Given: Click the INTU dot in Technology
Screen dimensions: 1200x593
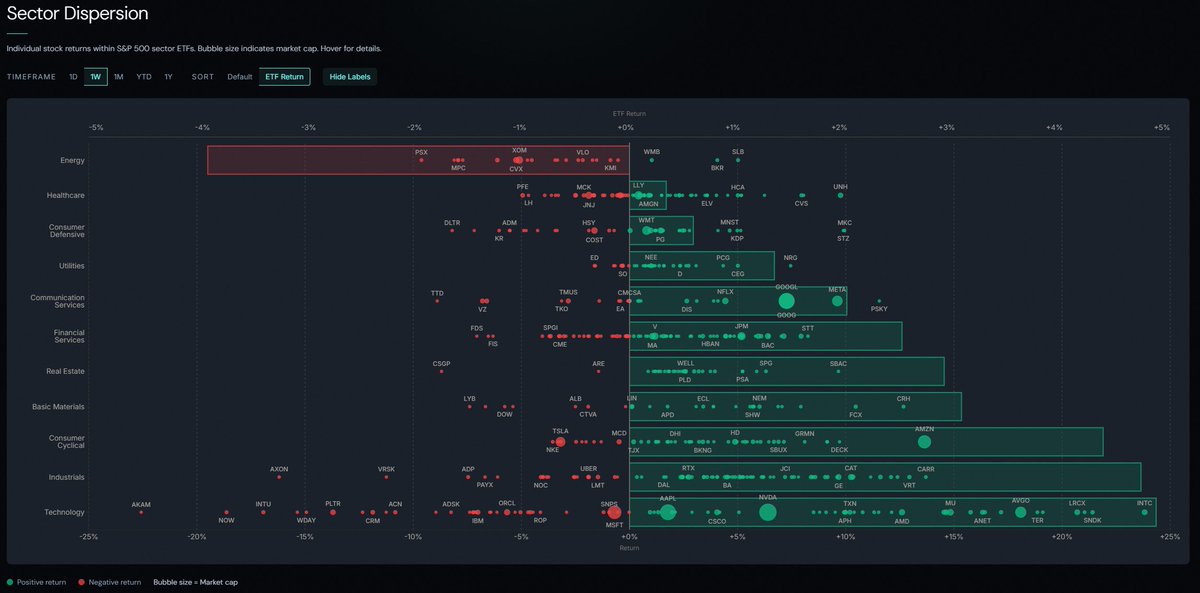Looking at the screenshot, I should [x=263, y=512].
